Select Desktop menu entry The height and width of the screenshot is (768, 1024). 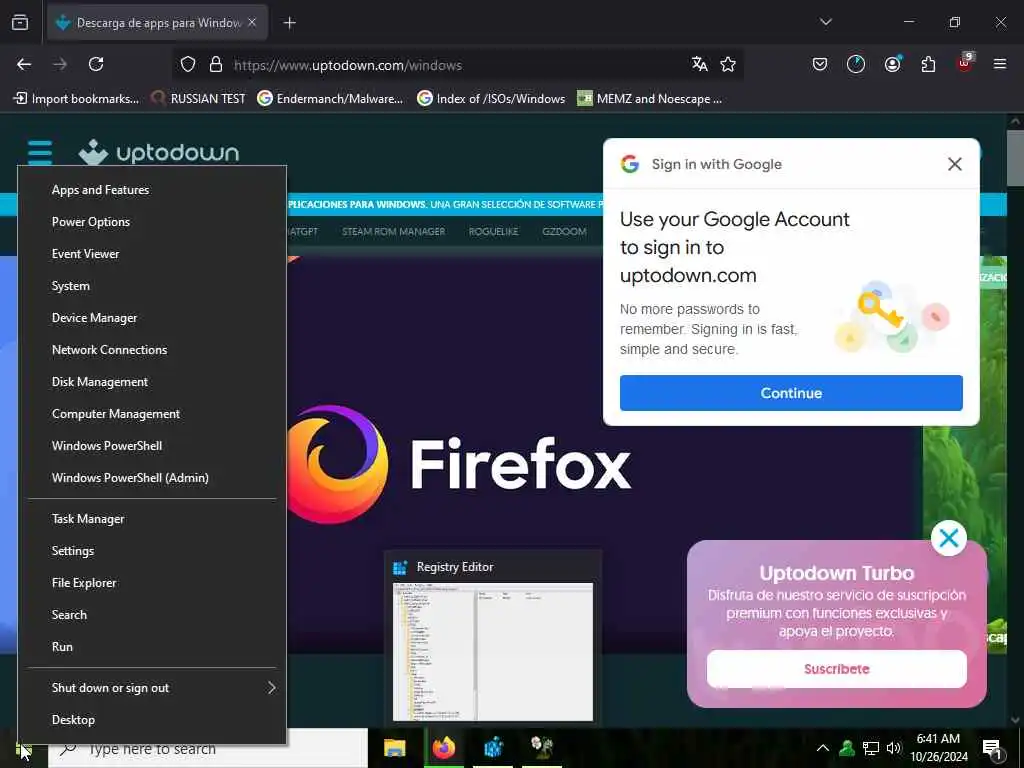152,720
